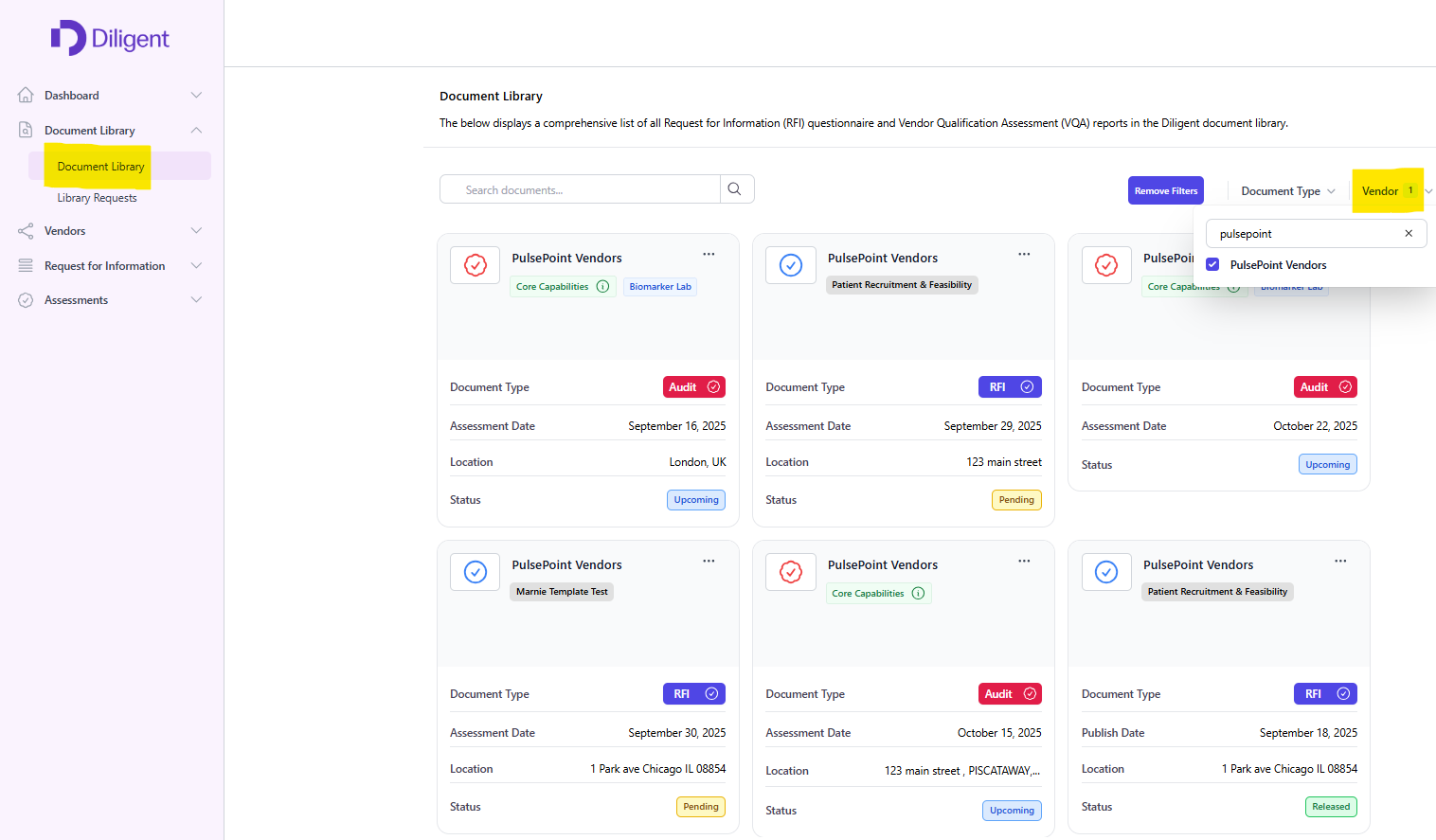Uncheck the PulsePoint Vendors checkbox

pos(1212,264)
